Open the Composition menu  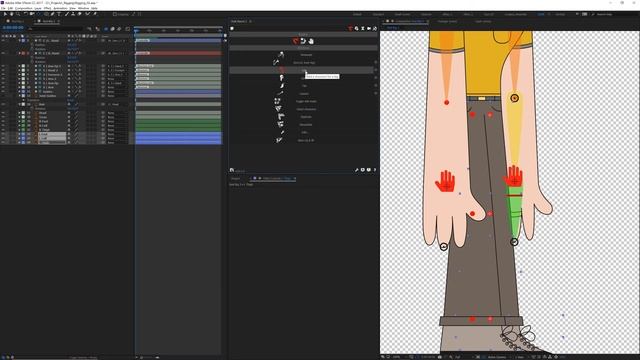pyautogui.click(x=23, y=8)
